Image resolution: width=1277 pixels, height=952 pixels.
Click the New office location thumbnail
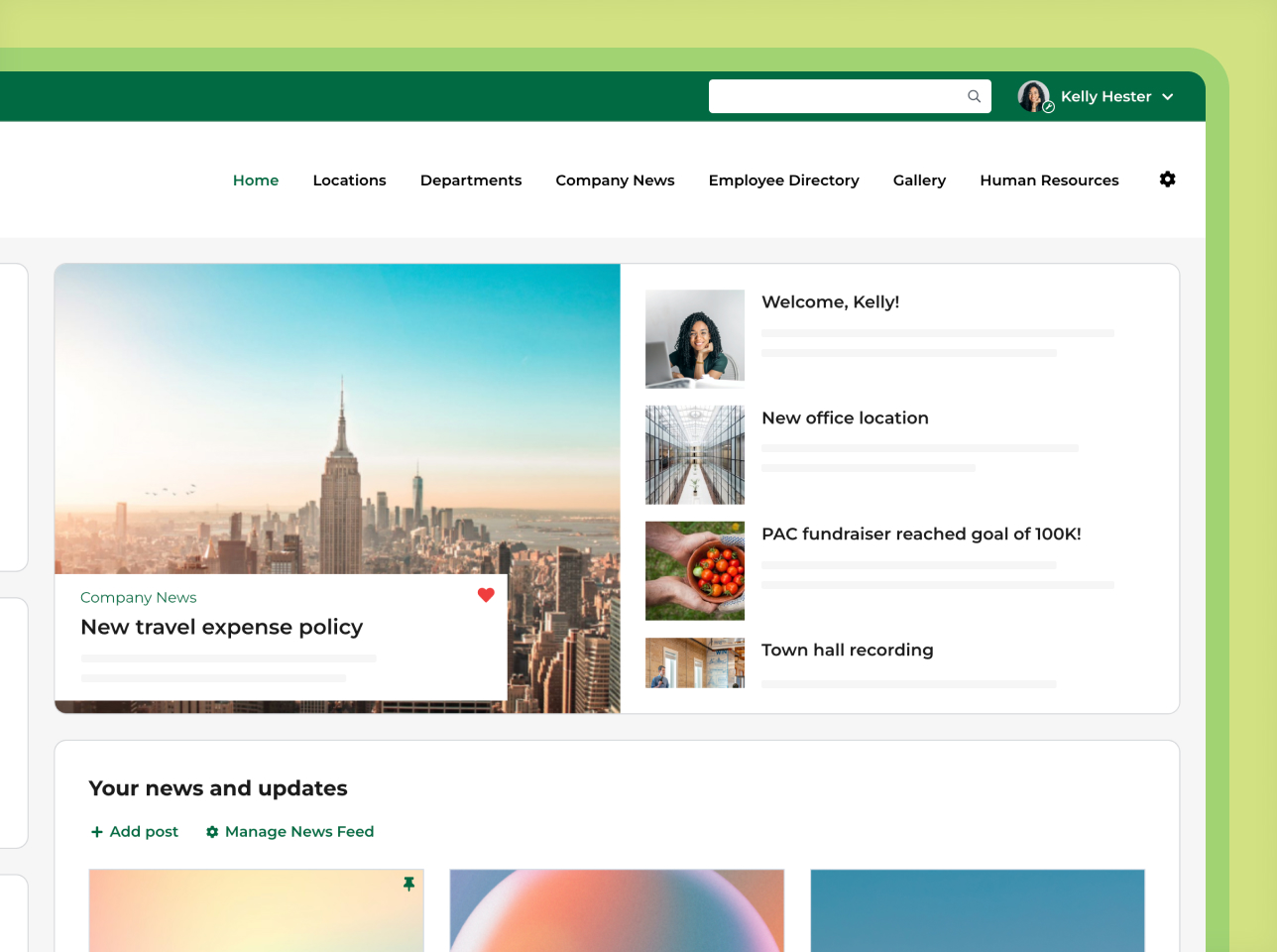pyautogui.click(x=695, y=455)
